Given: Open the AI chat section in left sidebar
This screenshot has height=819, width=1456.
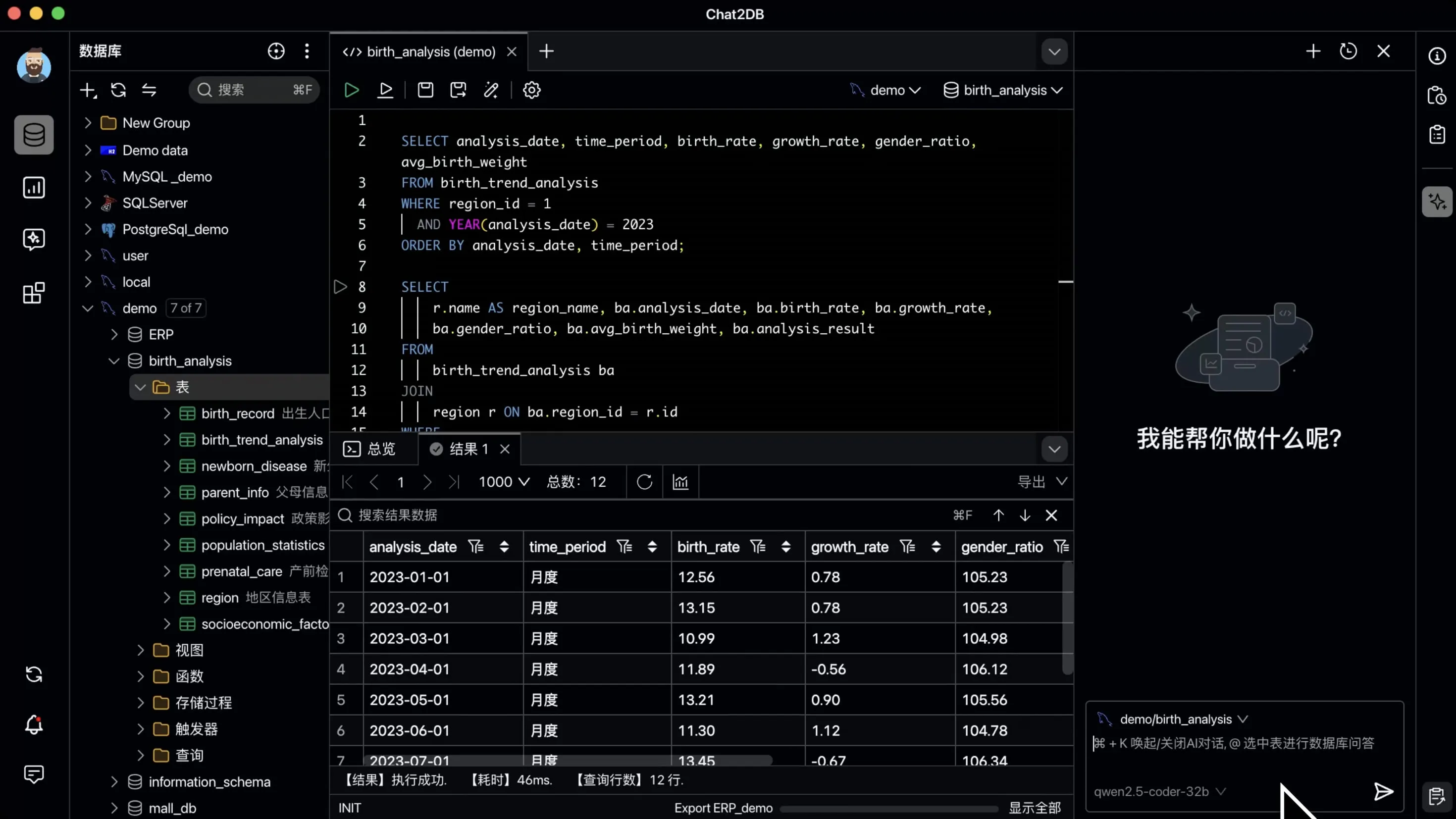Looking at the screenshot, I should click(34, 239).
